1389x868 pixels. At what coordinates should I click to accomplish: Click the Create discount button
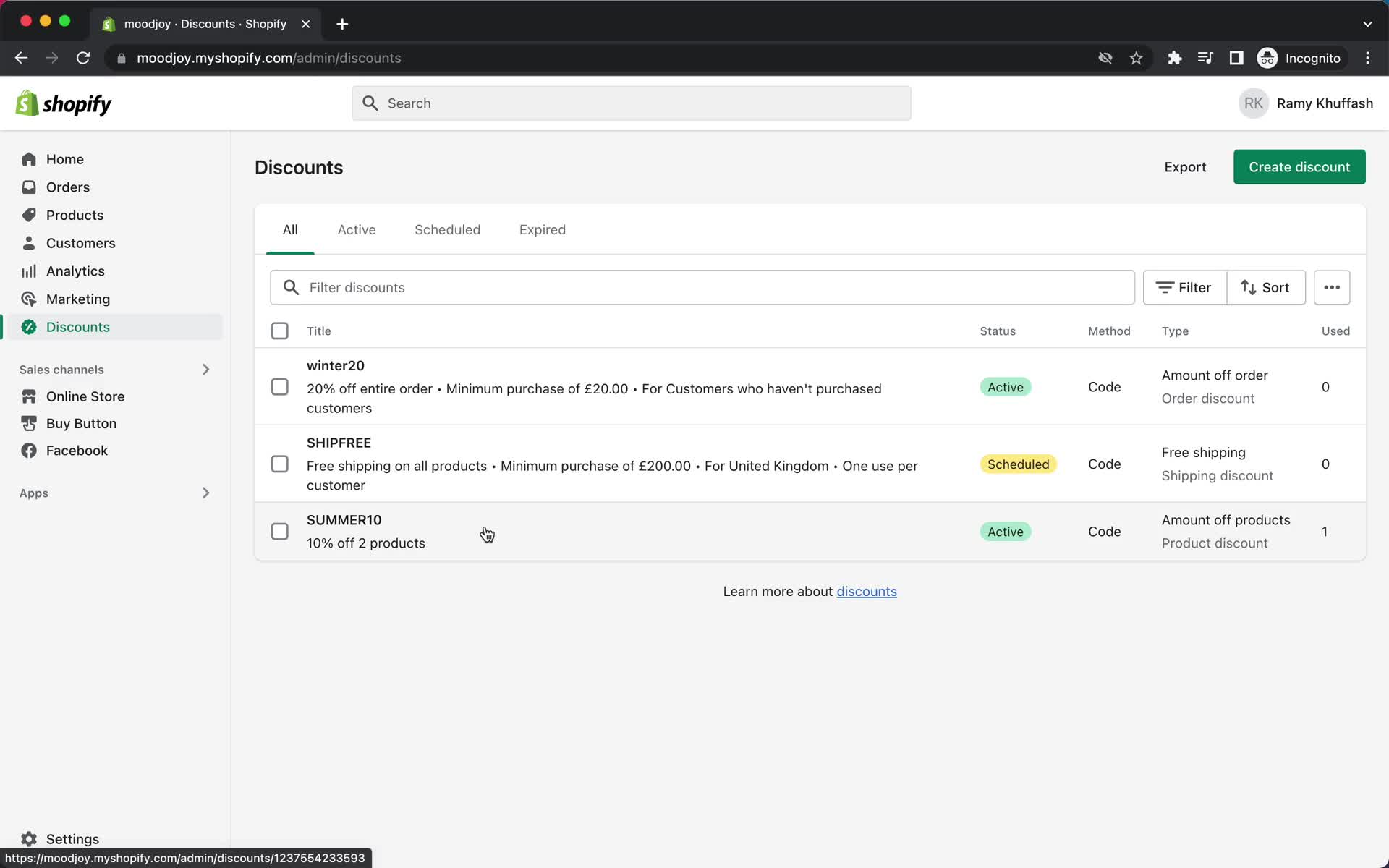[1299, 167]
